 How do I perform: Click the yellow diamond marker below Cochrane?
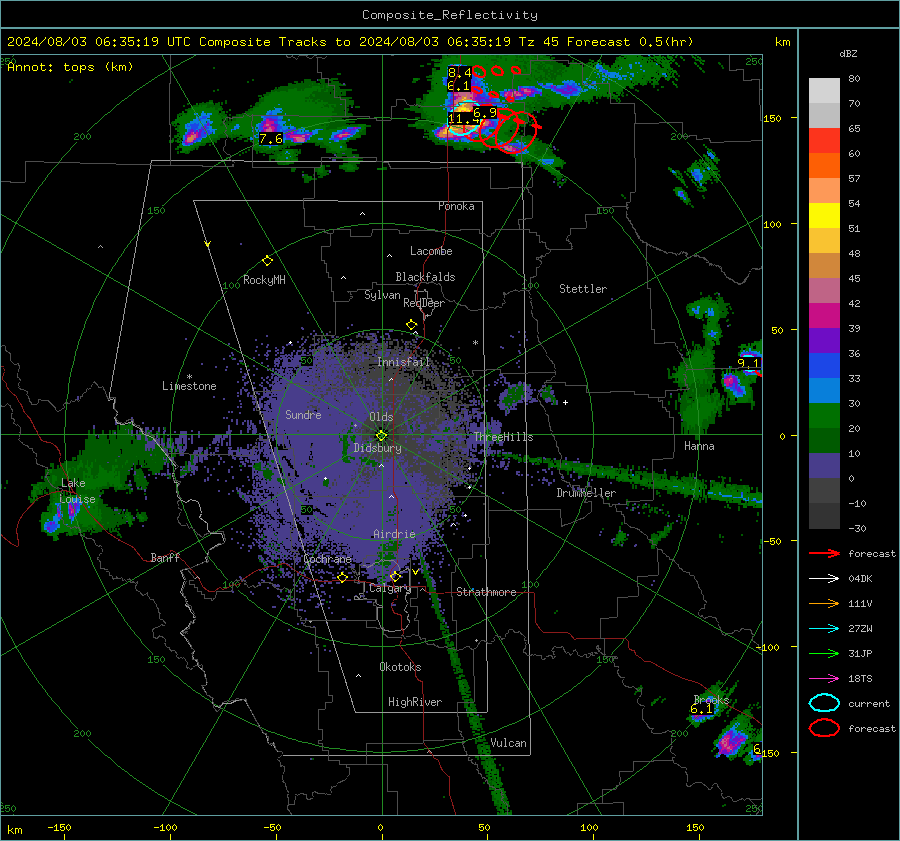pos(342,578)
